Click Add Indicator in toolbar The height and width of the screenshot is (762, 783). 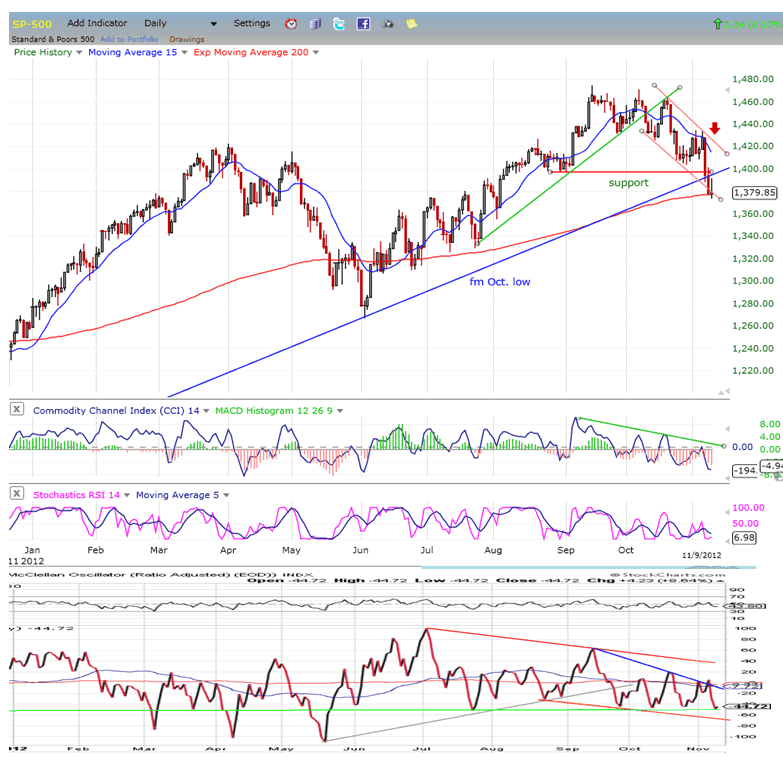click(x=96, y=23)
